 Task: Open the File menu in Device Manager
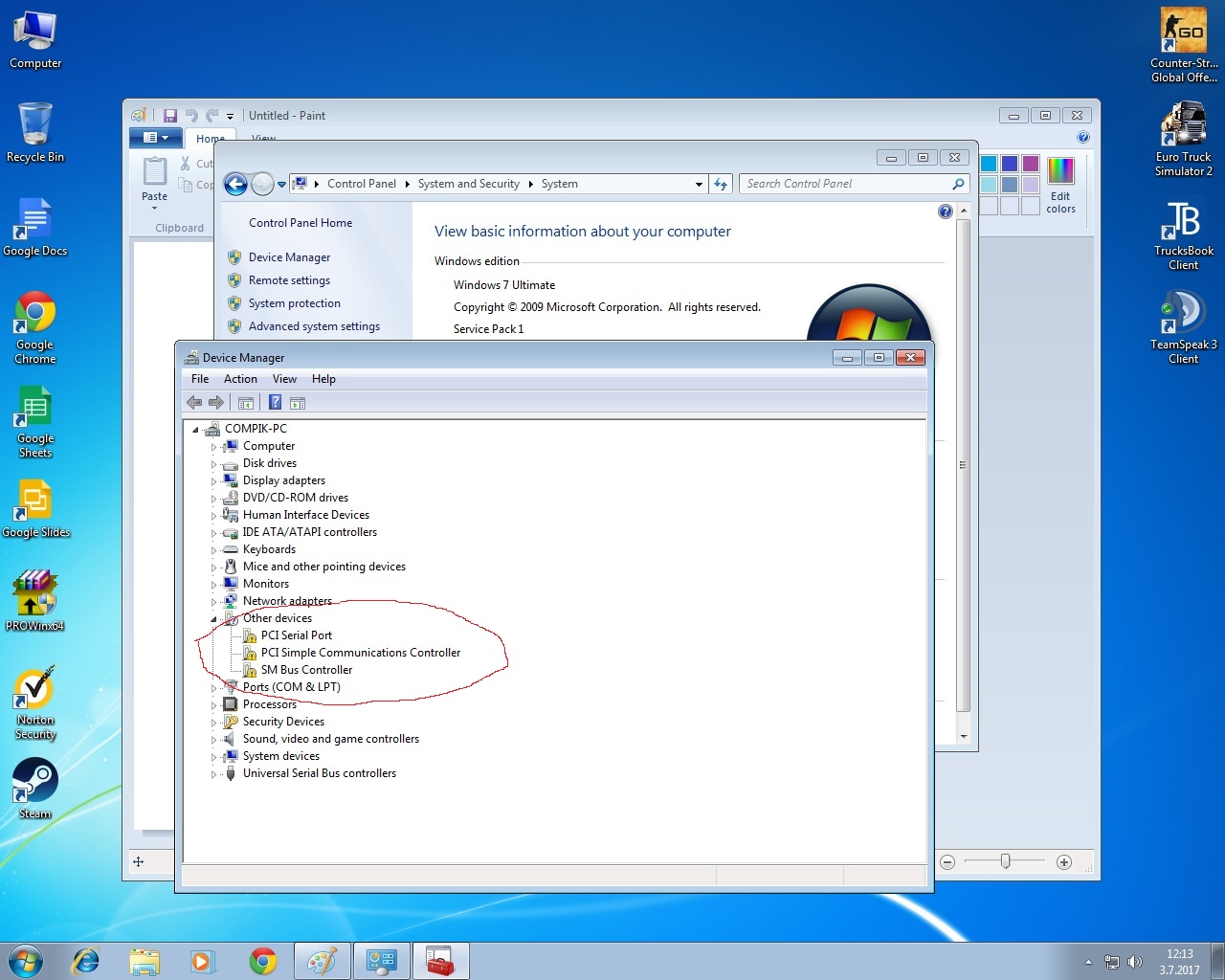pyautogui.click(x=200, y=379)
